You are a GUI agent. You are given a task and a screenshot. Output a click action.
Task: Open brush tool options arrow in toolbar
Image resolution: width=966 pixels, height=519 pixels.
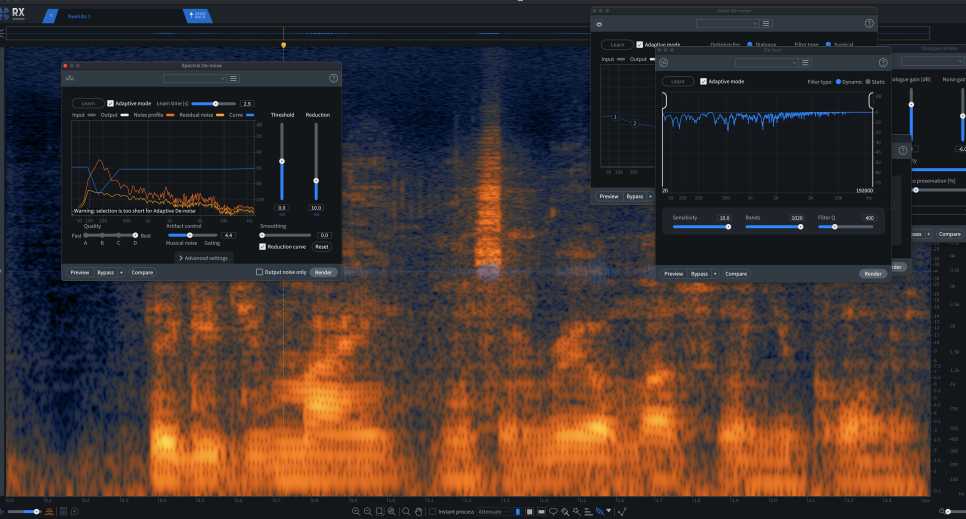pos(609,510)
